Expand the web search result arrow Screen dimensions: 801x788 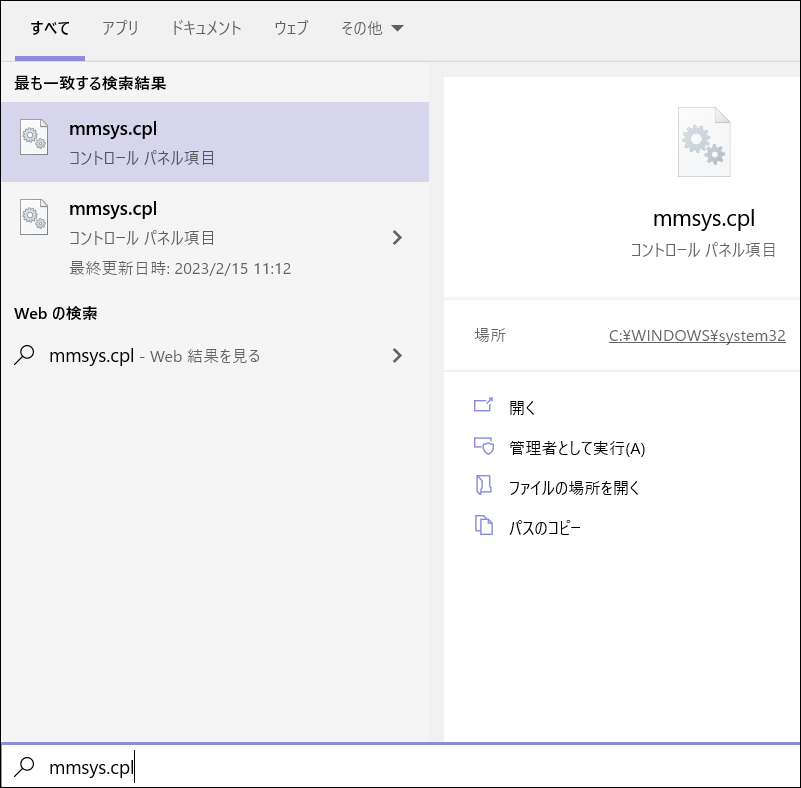pyautogui.click(x=397, y=355)
